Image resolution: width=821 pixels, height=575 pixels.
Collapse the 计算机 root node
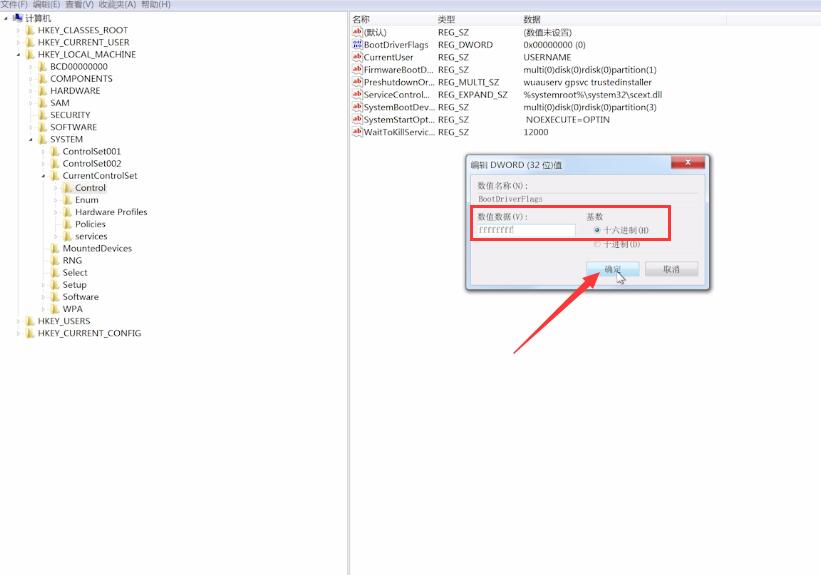tap(6, 18)
